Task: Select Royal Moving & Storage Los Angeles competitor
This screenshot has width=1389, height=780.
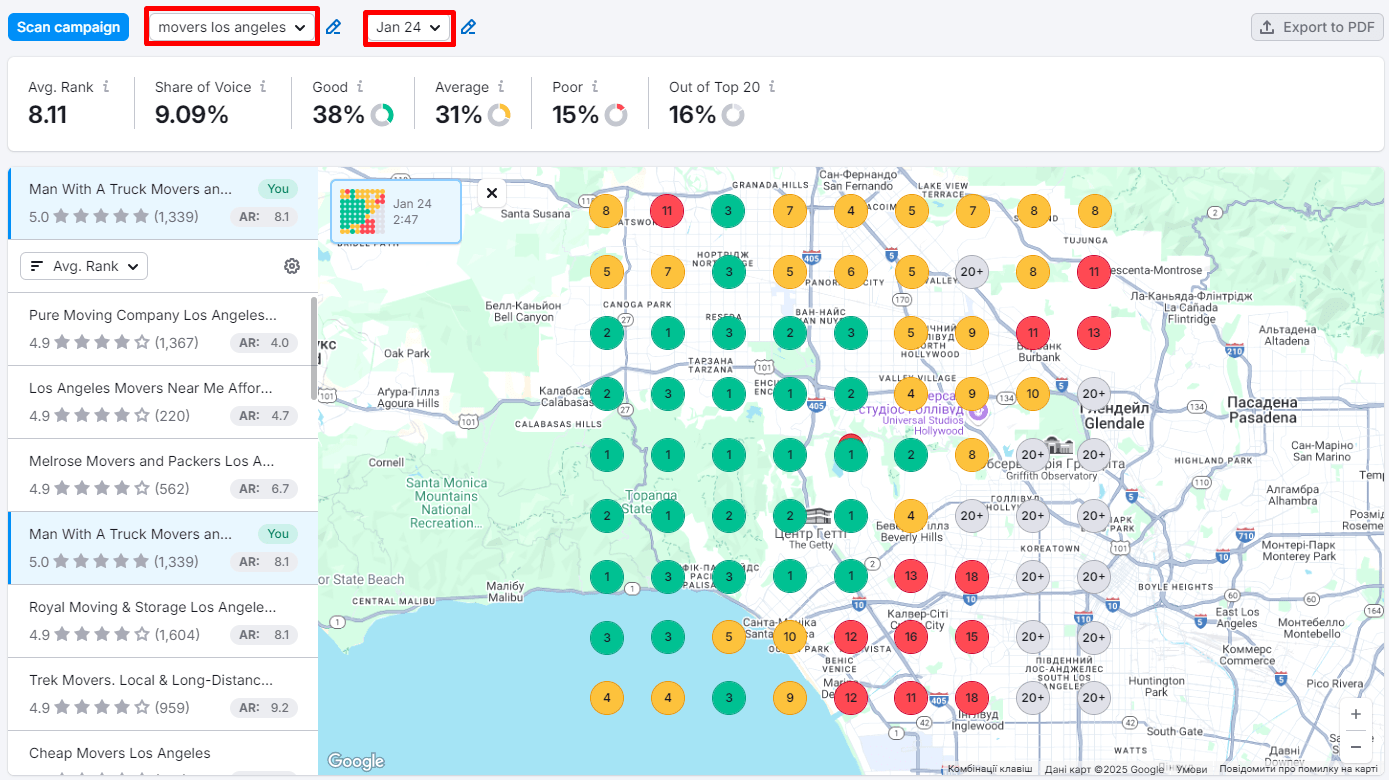Action: click(x=162, y=621)
